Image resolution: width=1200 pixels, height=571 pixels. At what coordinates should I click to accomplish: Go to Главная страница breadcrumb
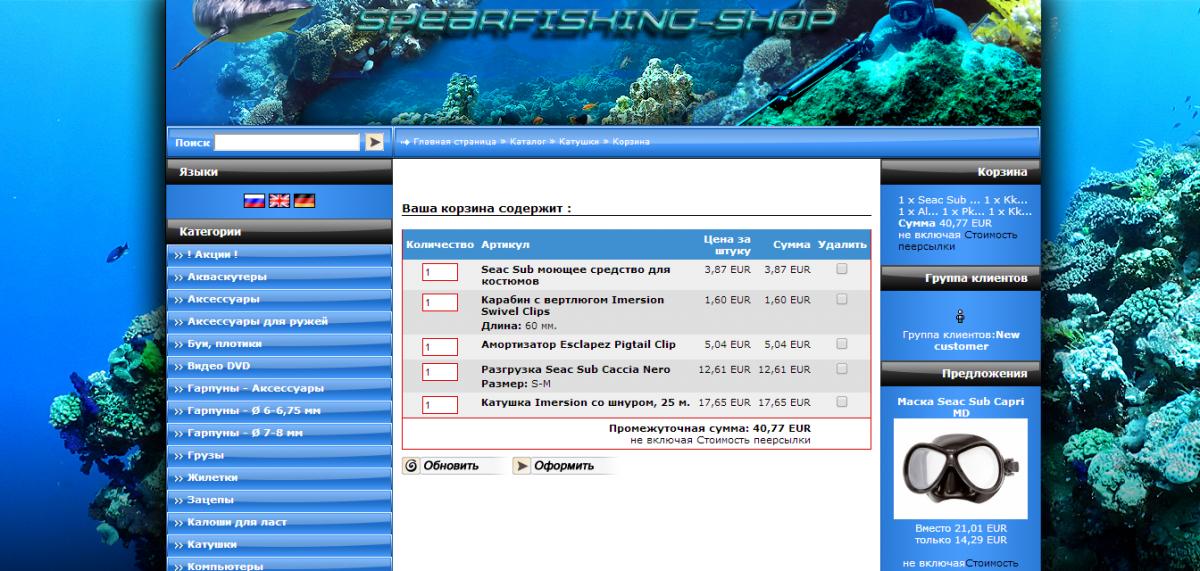coord(454,142)
